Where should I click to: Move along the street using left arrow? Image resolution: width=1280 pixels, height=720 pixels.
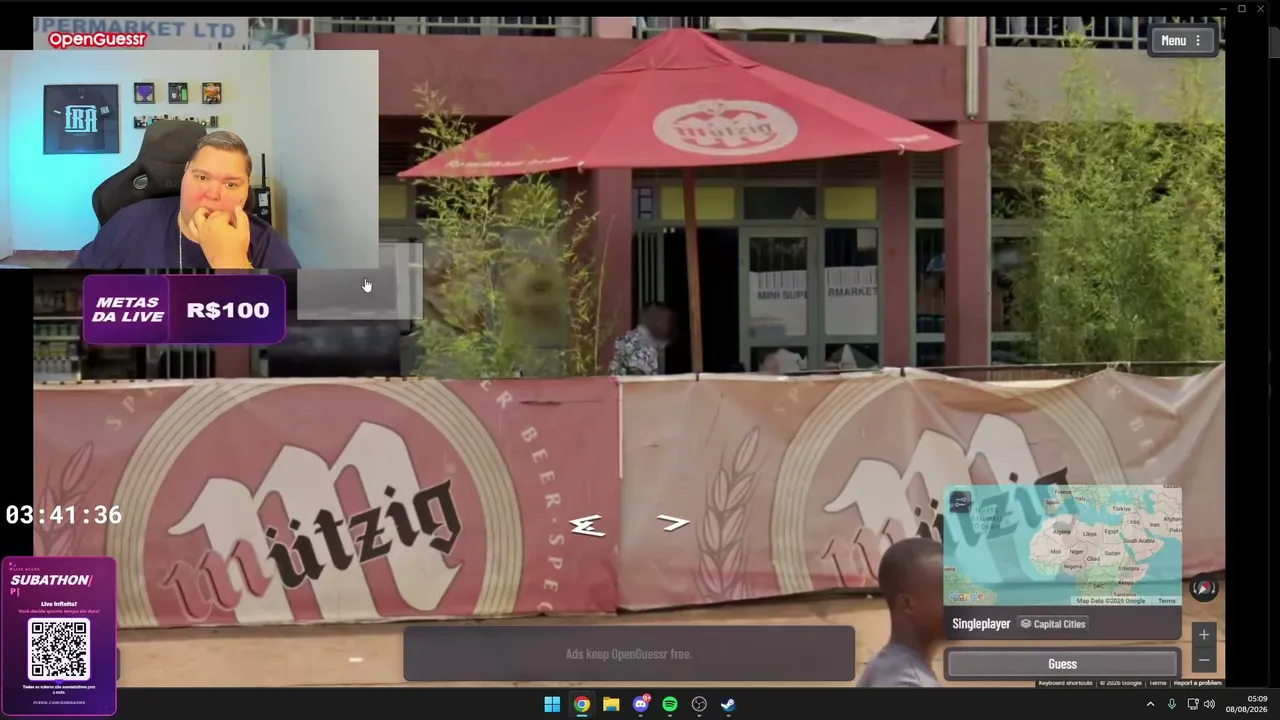point(587,524)
